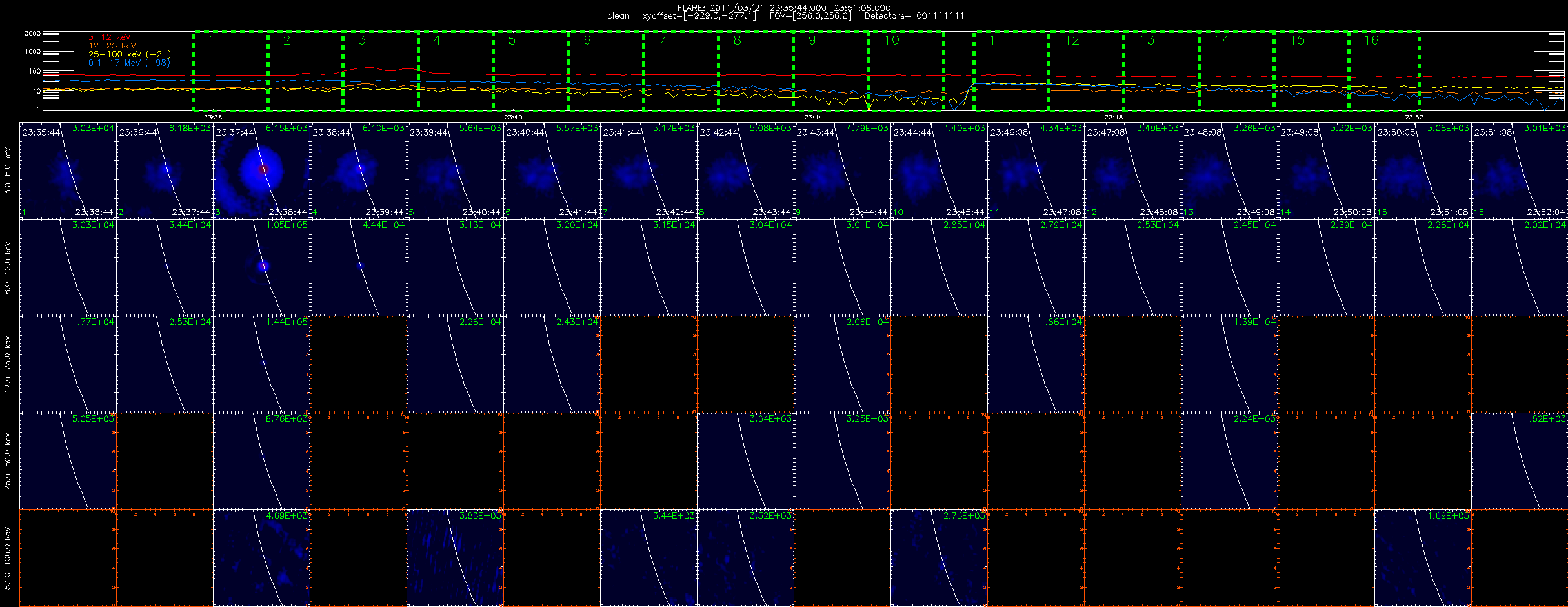
Task: Select interval 11 label on the light curve
Action: pyautogui.click(x=996, y=40)
